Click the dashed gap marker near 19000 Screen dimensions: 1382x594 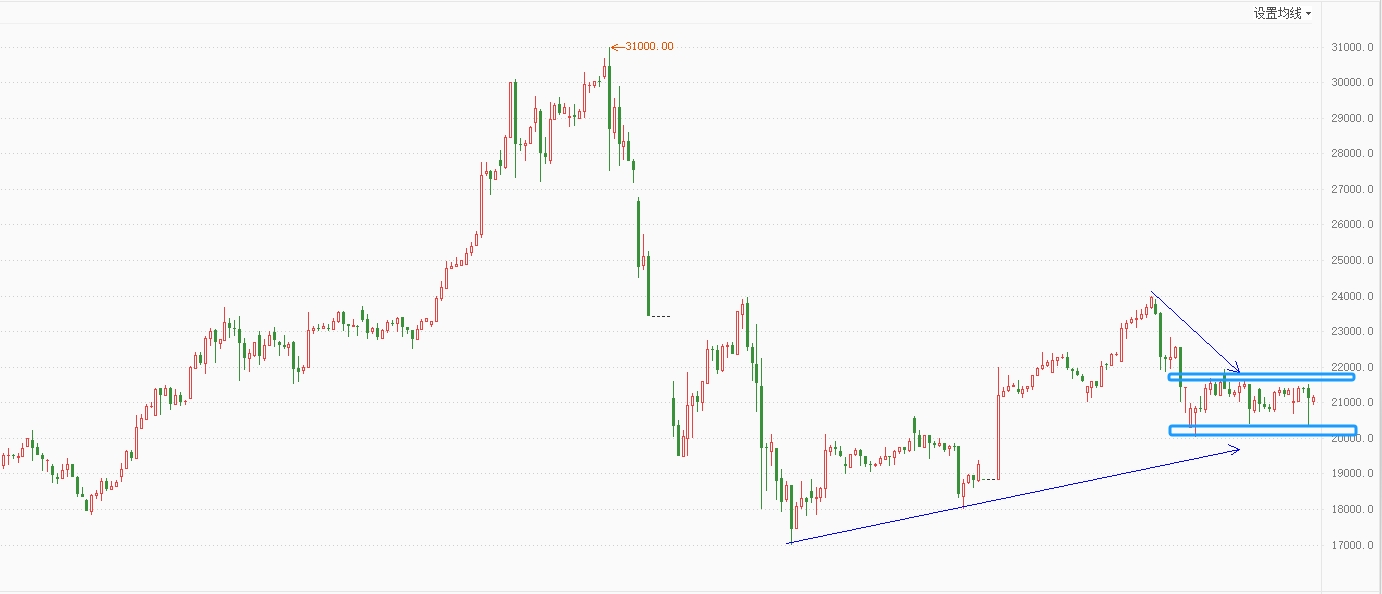(988, 479)
